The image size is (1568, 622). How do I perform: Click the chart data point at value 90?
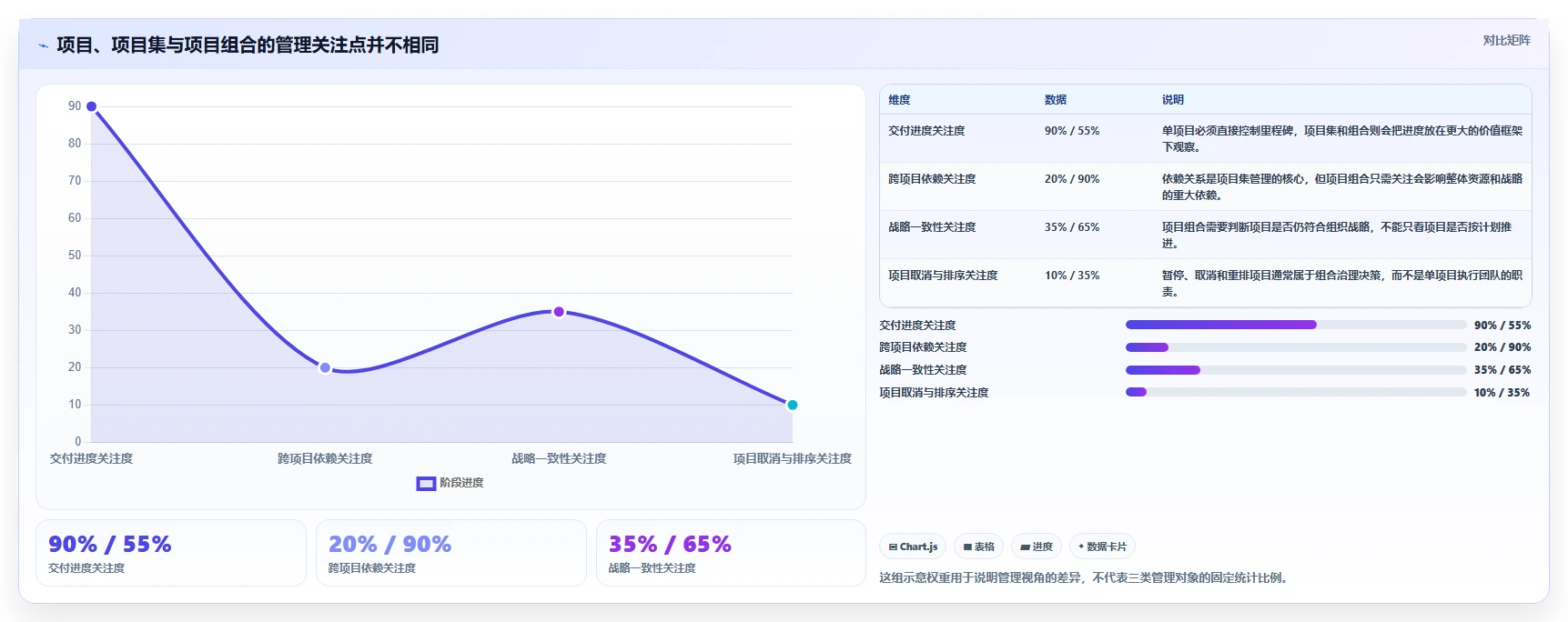coord(91,106)
